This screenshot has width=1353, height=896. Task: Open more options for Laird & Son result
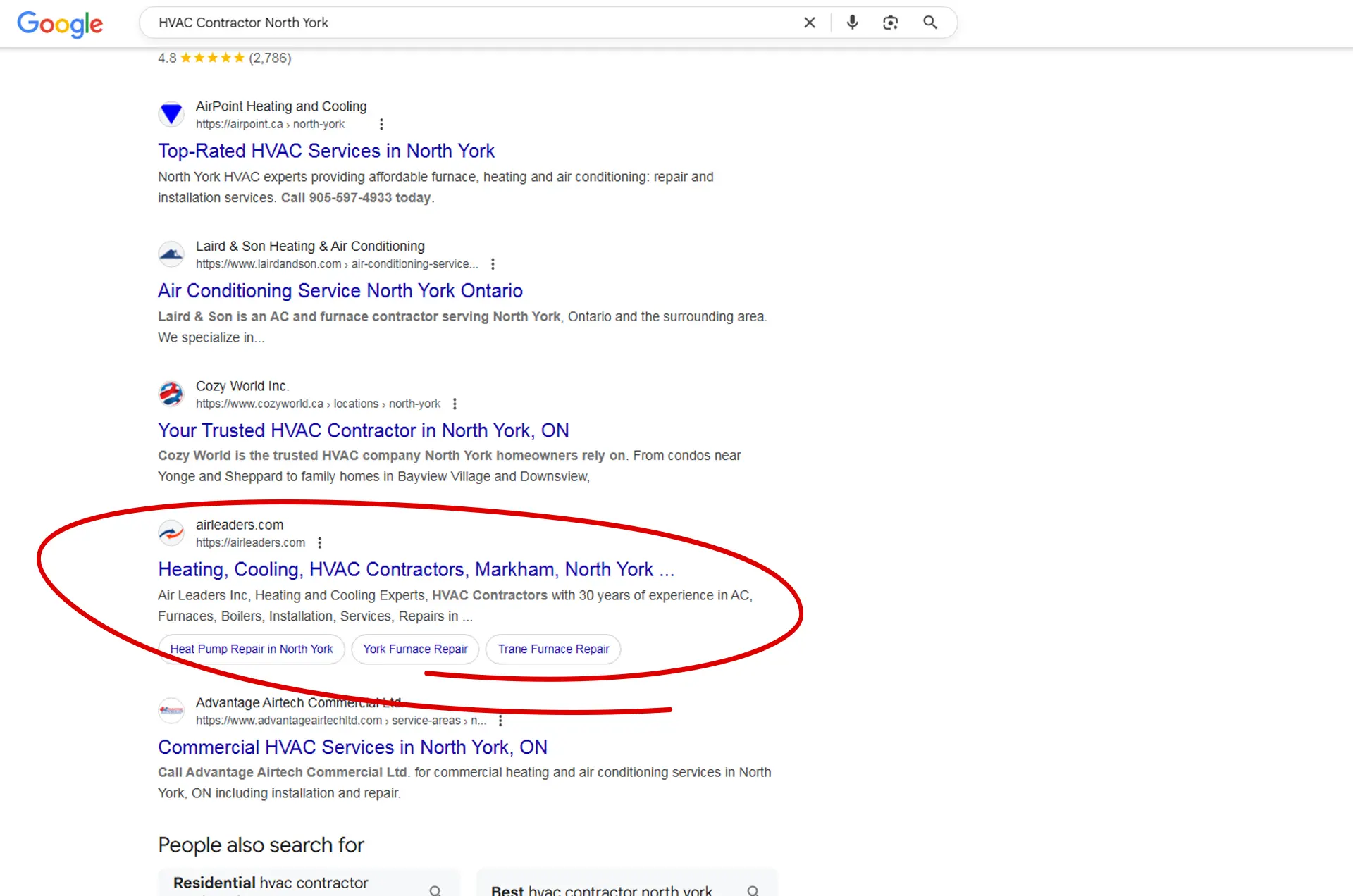[x=493, y=264]
